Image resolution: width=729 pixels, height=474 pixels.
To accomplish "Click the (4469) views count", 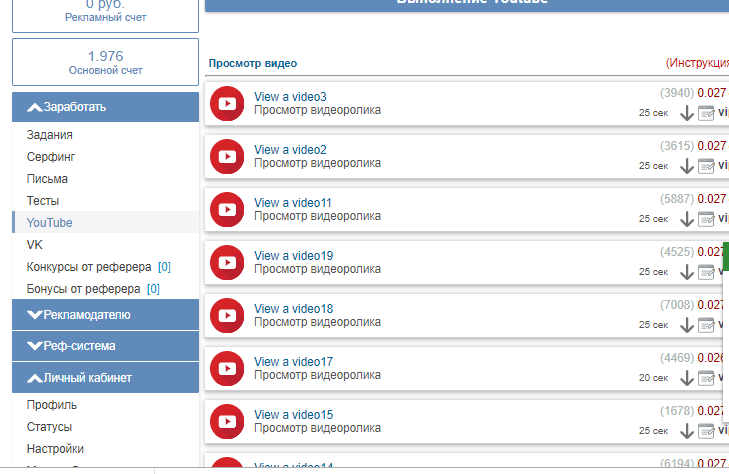I will pyautogui.click(x=677, y=358).
